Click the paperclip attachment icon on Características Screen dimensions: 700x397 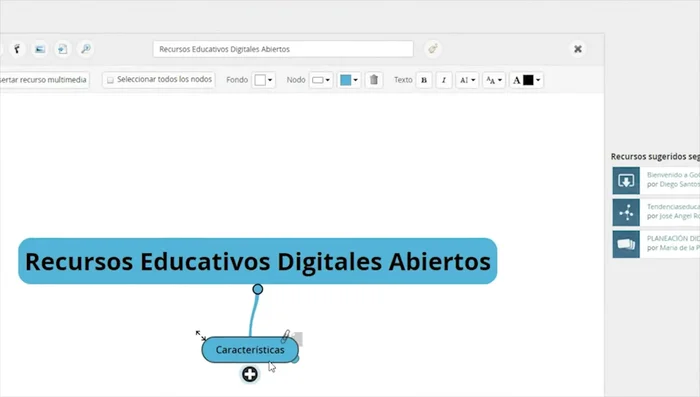coord(285,336)
